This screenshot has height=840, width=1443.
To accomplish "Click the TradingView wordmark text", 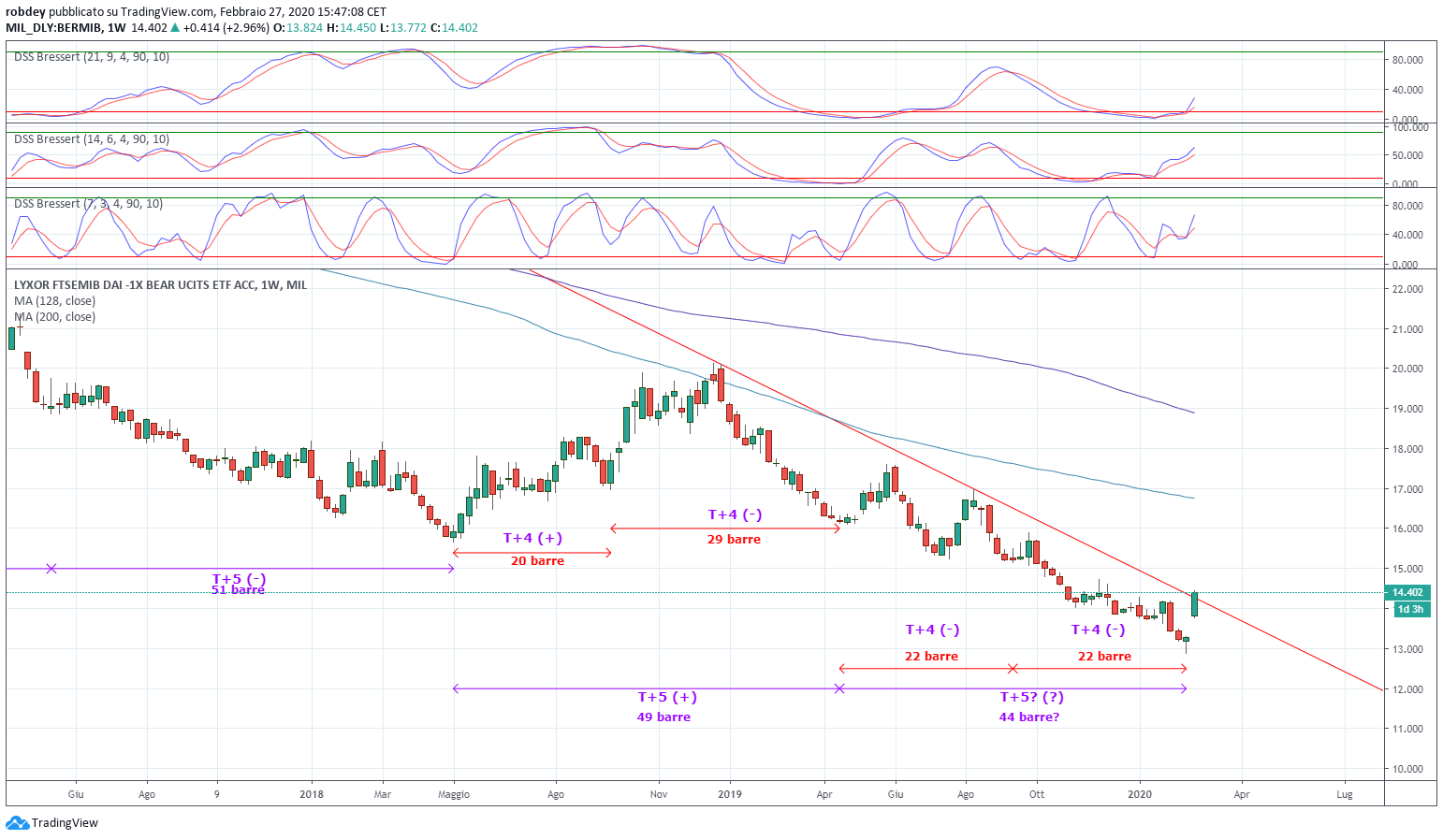I will [x=65, y=823].
